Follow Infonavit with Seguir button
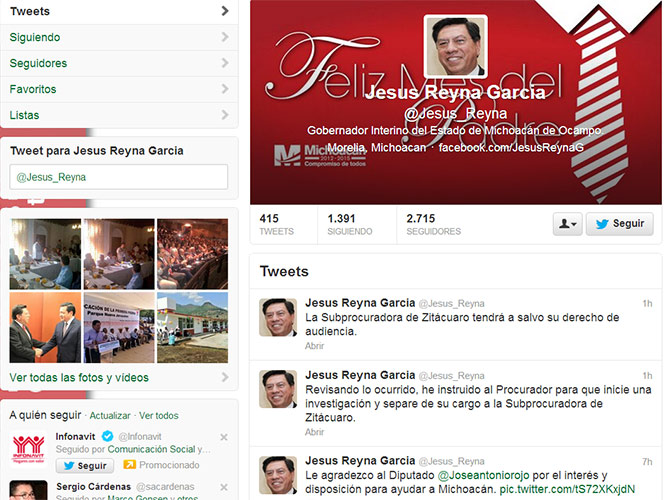 tap(85, 466)
